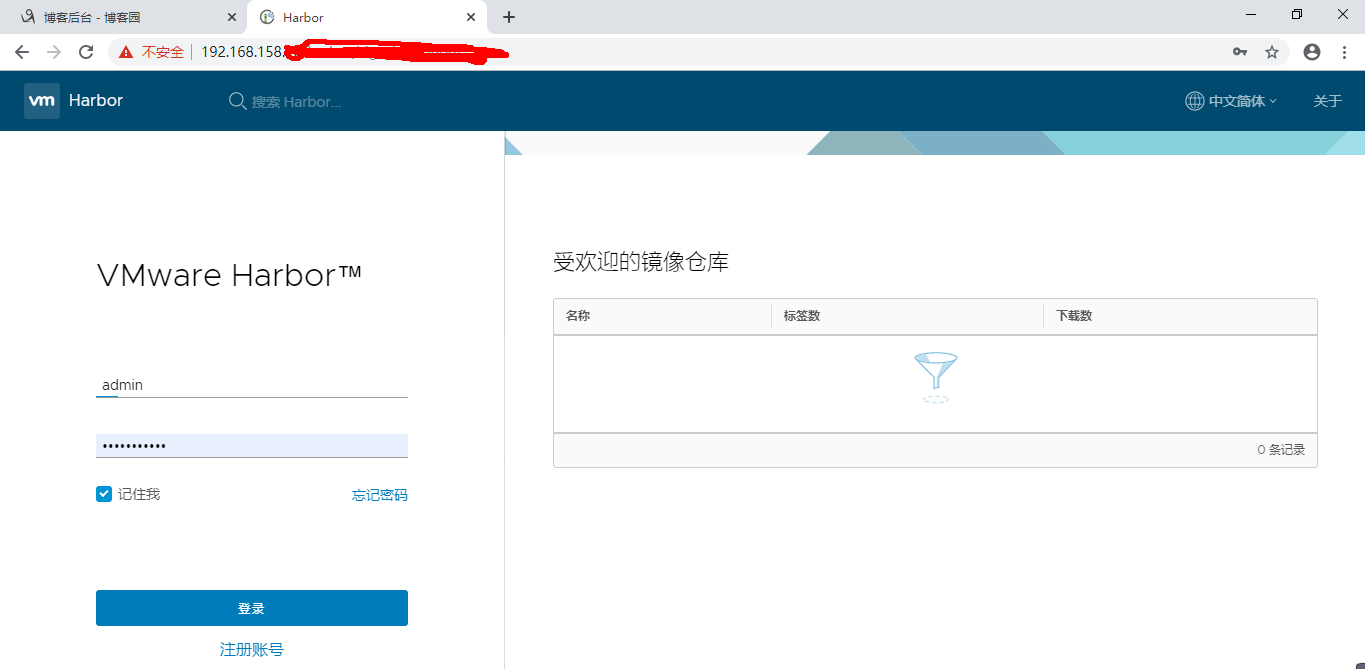Click the browser back arrow
Image resolution: width=1365 pixels, height=669 pixels.
[22, 52]
